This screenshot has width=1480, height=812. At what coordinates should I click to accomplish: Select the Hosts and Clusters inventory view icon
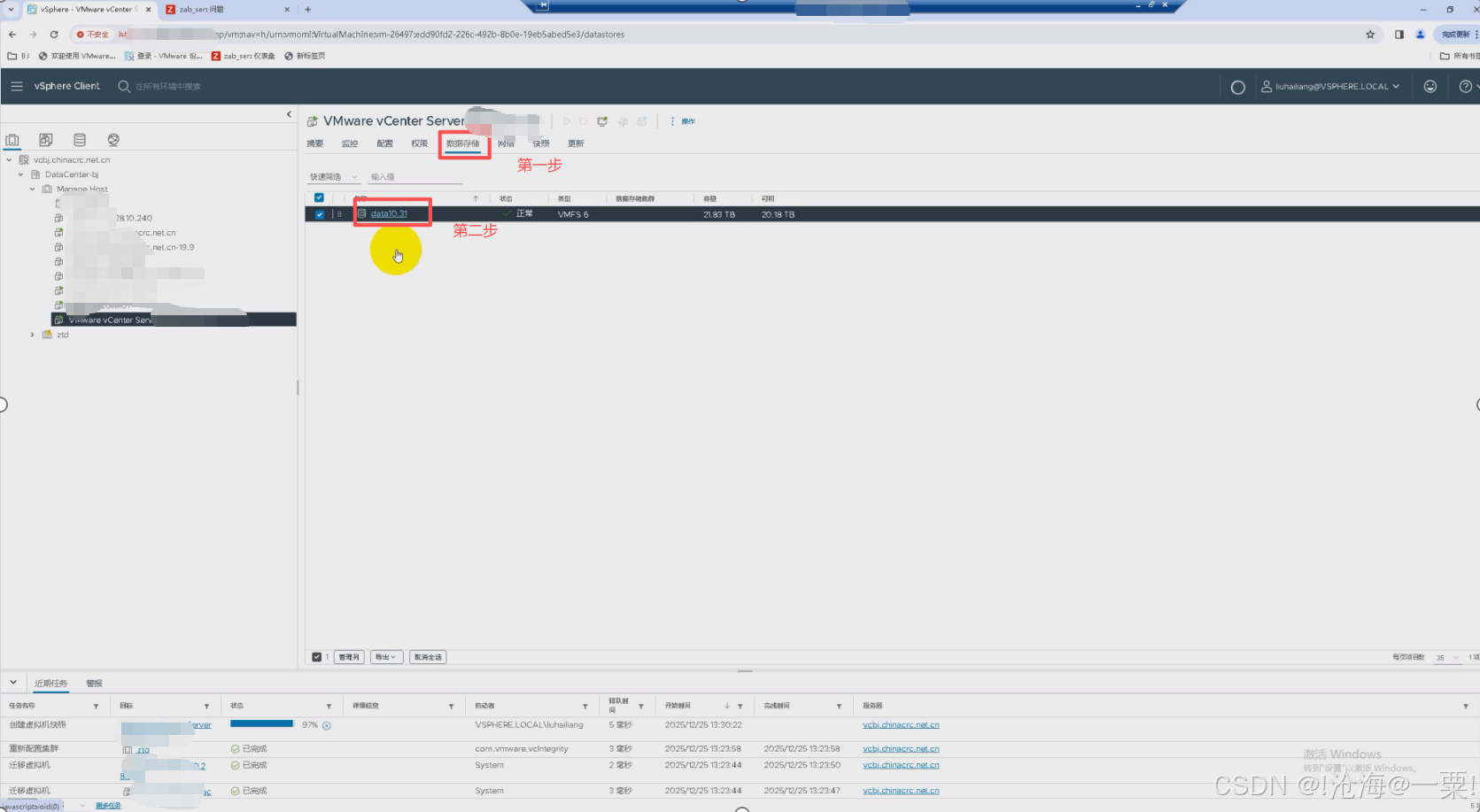[12, 140]
